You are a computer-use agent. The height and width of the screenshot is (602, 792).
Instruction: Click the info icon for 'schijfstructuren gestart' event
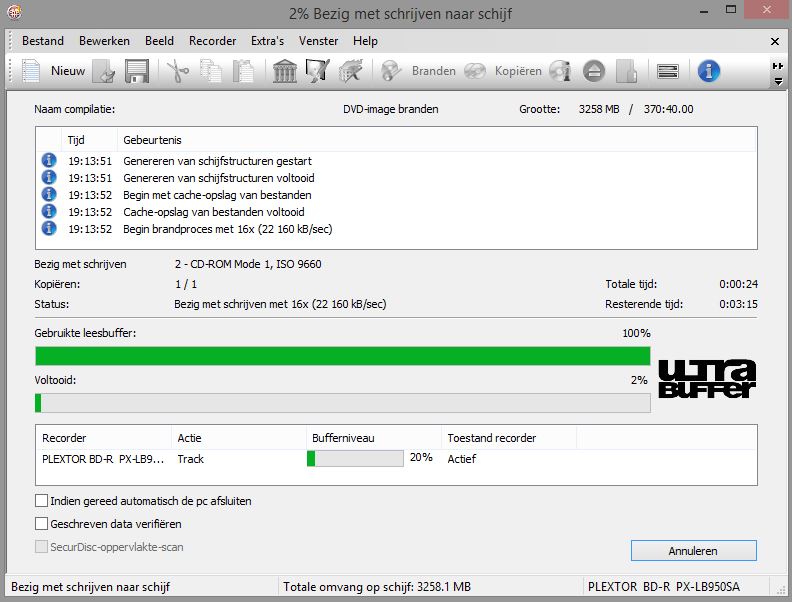(48, 160)
